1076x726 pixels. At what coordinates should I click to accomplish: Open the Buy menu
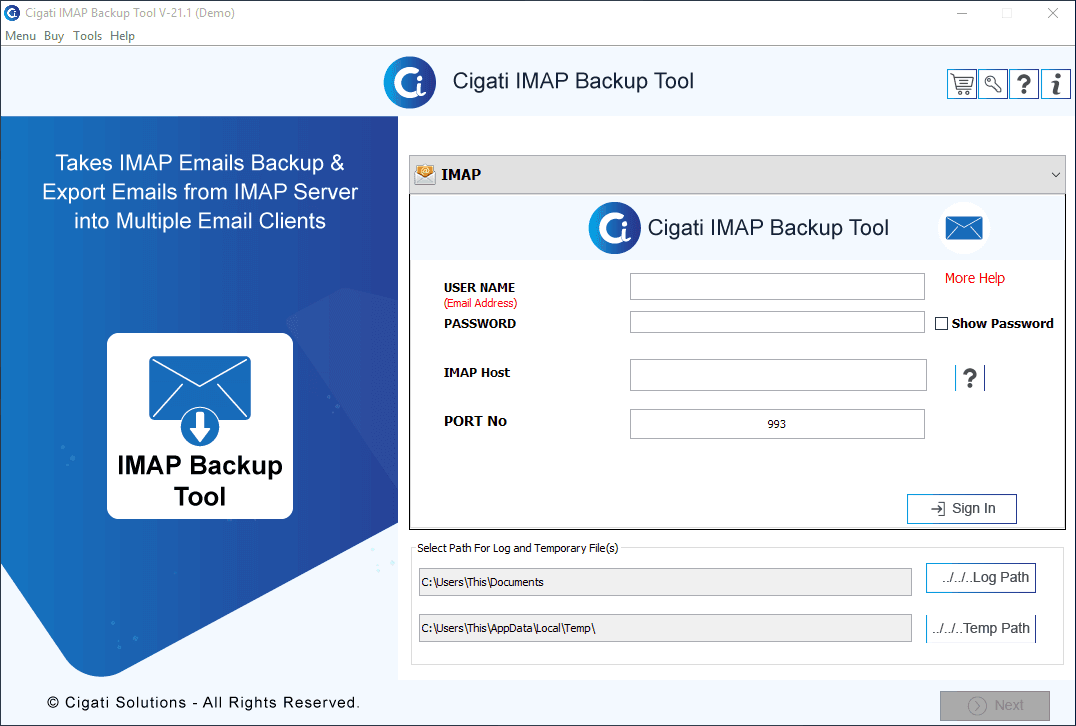pos(54,35)
